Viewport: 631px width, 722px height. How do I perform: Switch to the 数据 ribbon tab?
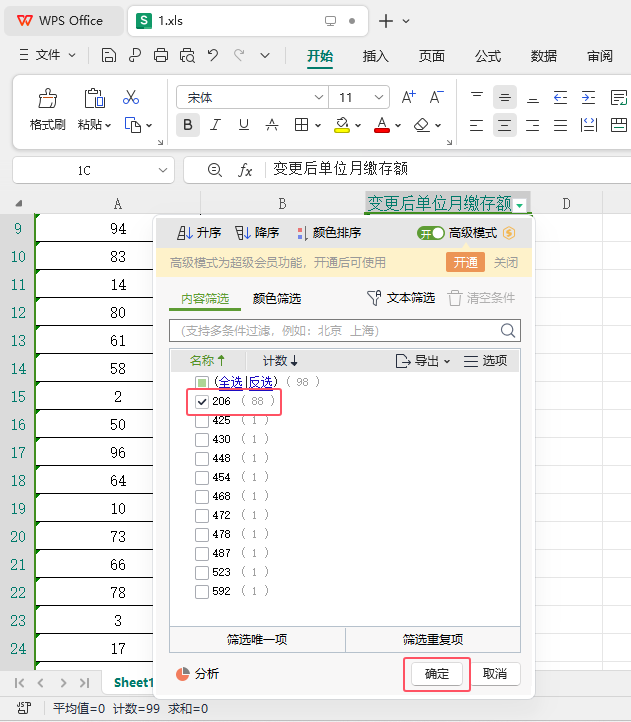pyautogui.click(x=543, y=56)
